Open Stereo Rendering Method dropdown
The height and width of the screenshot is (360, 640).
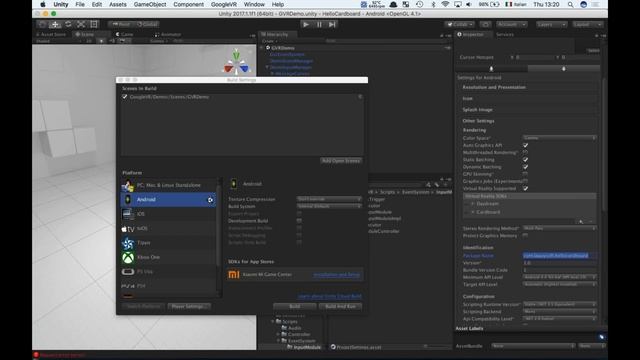(x=560, y=228)
